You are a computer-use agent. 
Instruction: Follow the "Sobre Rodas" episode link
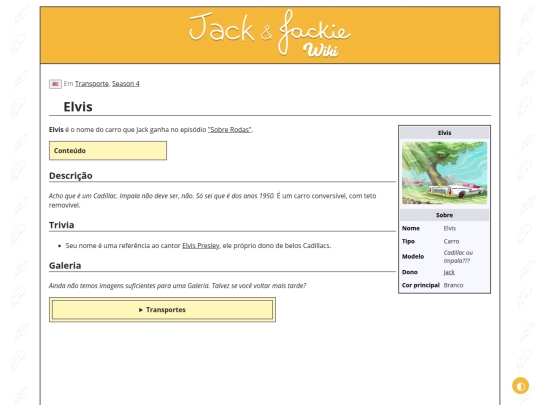(x=230, y=129)
